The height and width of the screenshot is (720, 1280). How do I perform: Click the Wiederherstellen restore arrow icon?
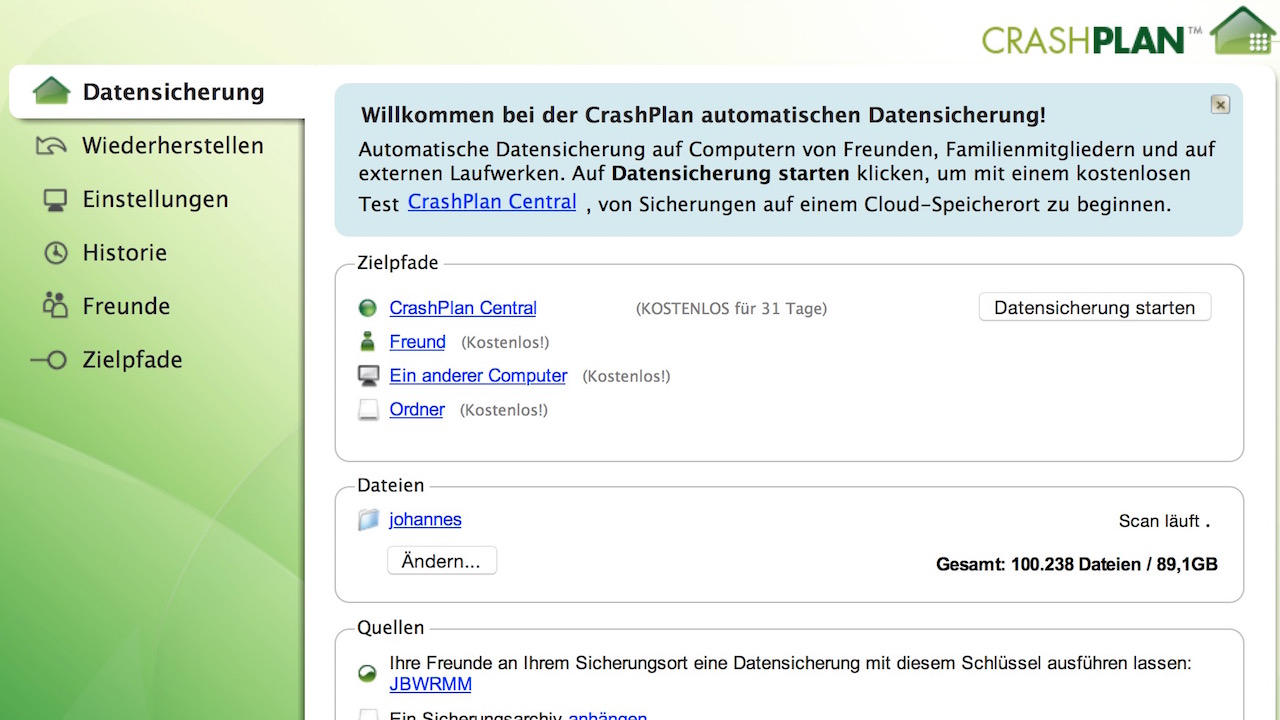pos(51,146)
